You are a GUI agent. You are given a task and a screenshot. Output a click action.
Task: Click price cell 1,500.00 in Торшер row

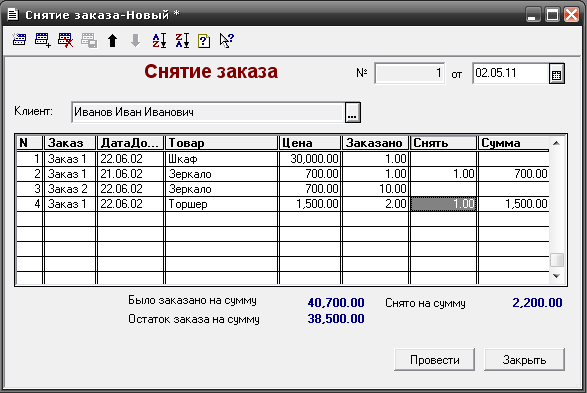pyautogui.click(x=310, y=204)
